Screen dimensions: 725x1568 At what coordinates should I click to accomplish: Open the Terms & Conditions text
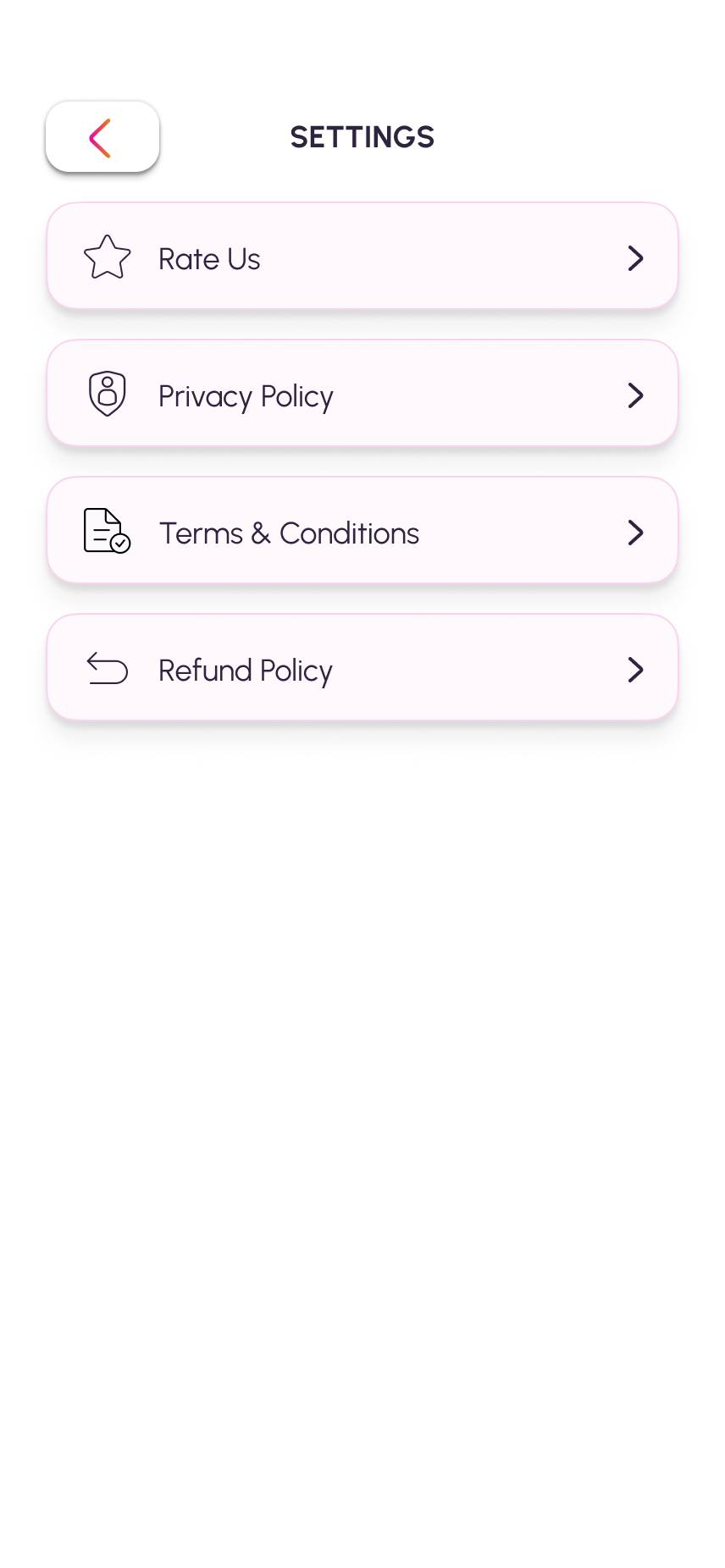[289, 533]
